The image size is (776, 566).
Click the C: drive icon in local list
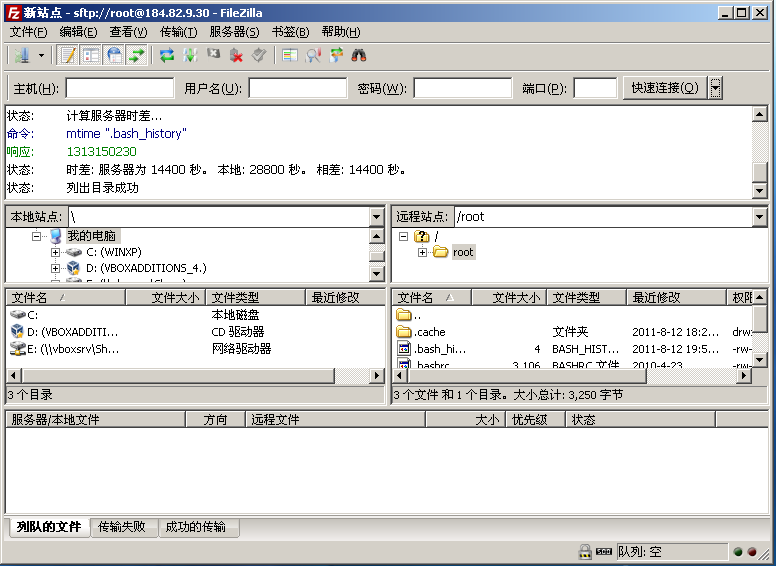point(18,315)
